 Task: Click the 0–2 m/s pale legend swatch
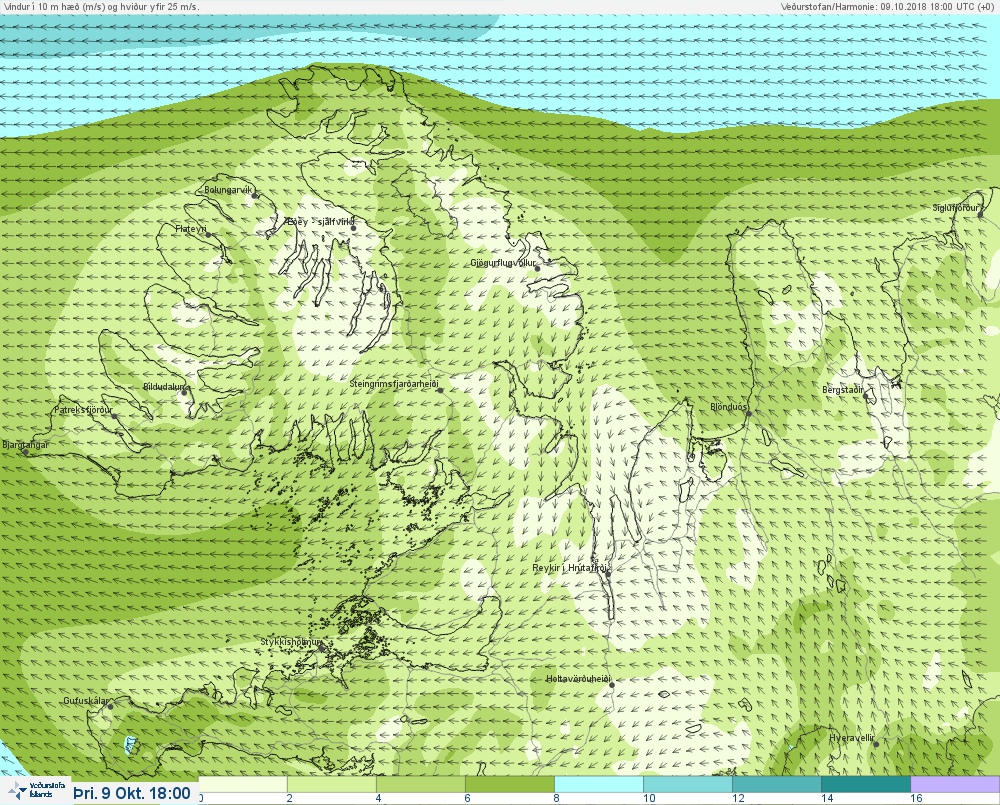coord(243,784)
